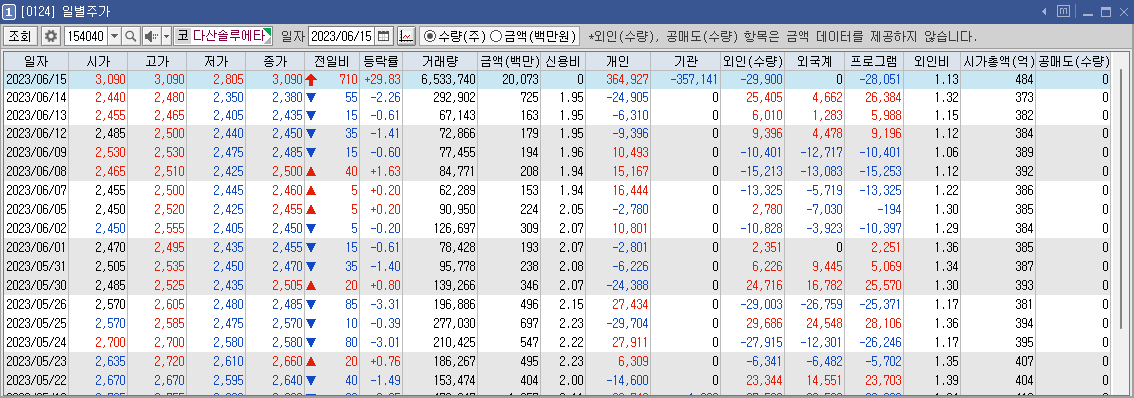Screen dimensions: 1134x398
Task: Click the +29.83 change rate cell
Action: point(381,79)
